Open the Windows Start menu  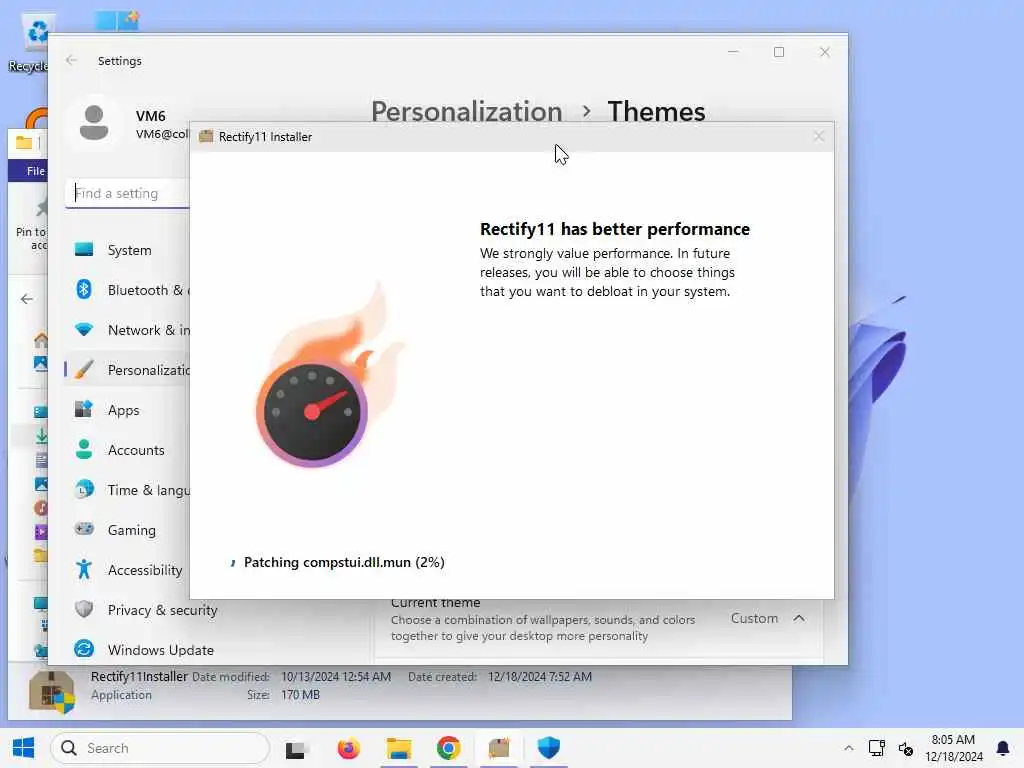(24, 748)
